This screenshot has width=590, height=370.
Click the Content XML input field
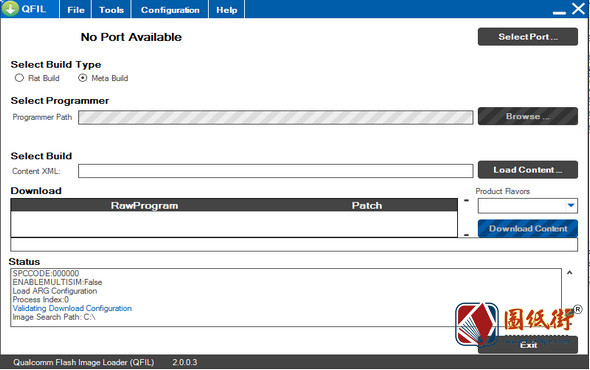click(275, 171)
